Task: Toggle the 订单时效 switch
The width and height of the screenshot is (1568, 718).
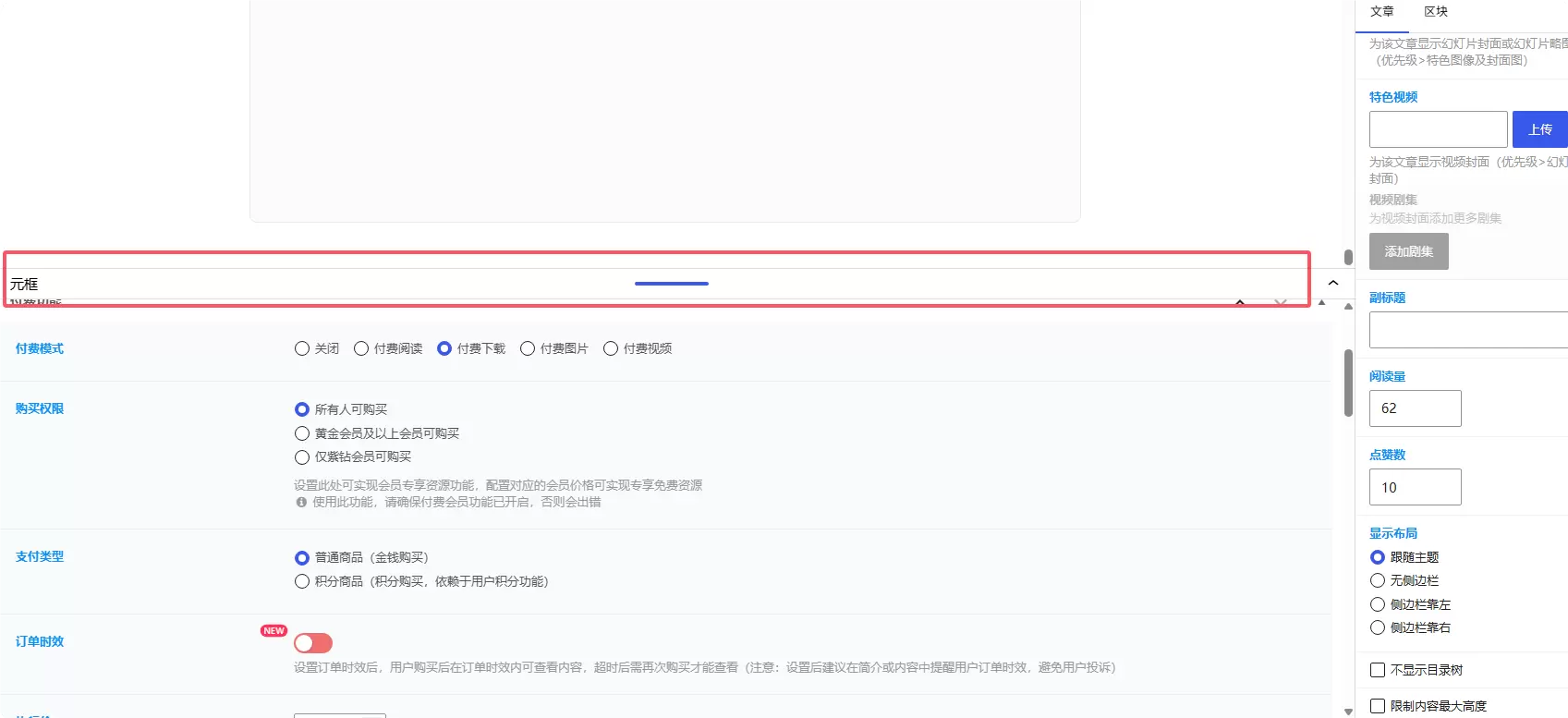Action: pos(313,643)
